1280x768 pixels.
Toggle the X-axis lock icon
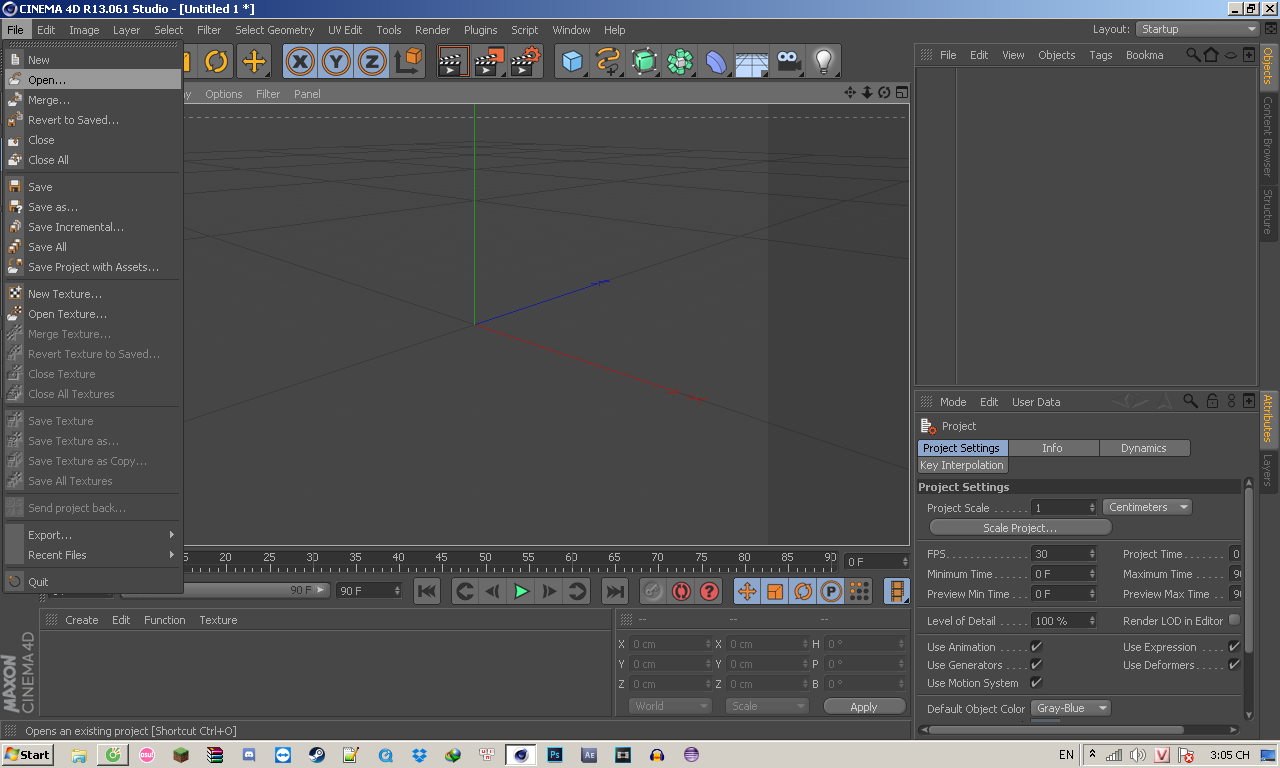coord(299,62)
